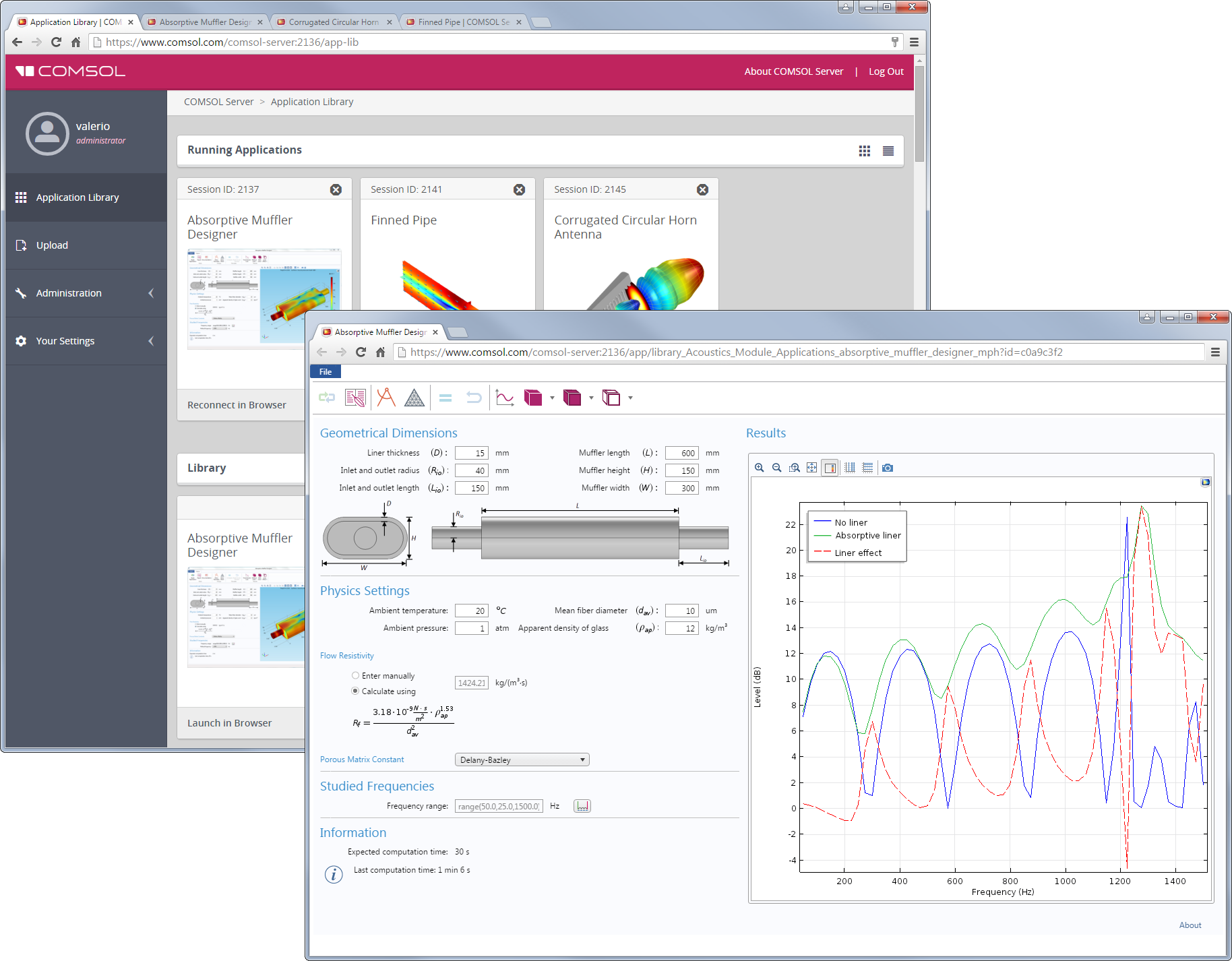Click the Mean fiber diameter input field
The image size is (1232, 961).
682,611
